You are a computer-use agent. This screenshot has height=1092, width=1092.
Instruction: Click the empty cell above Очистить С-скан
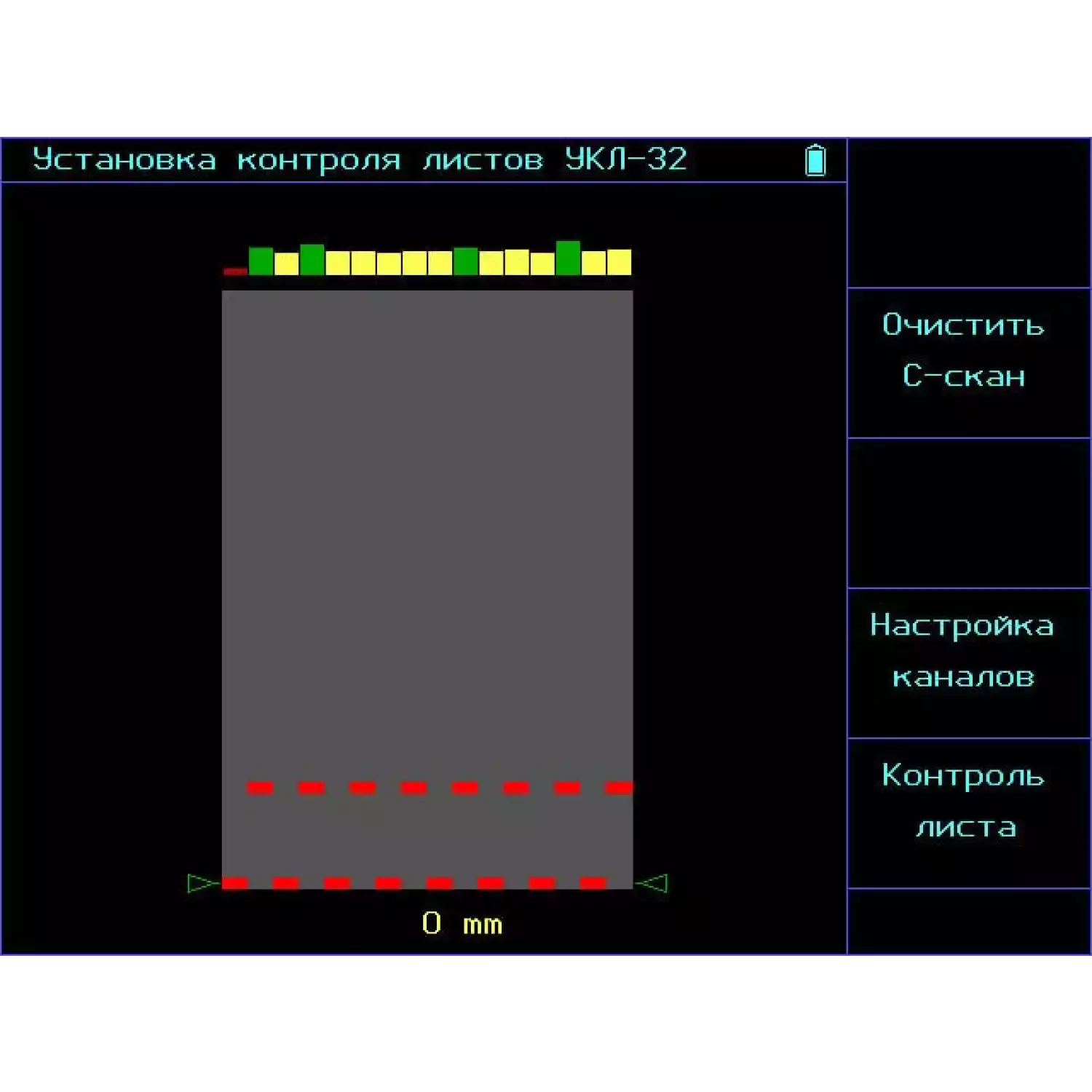tap(968, 213)
